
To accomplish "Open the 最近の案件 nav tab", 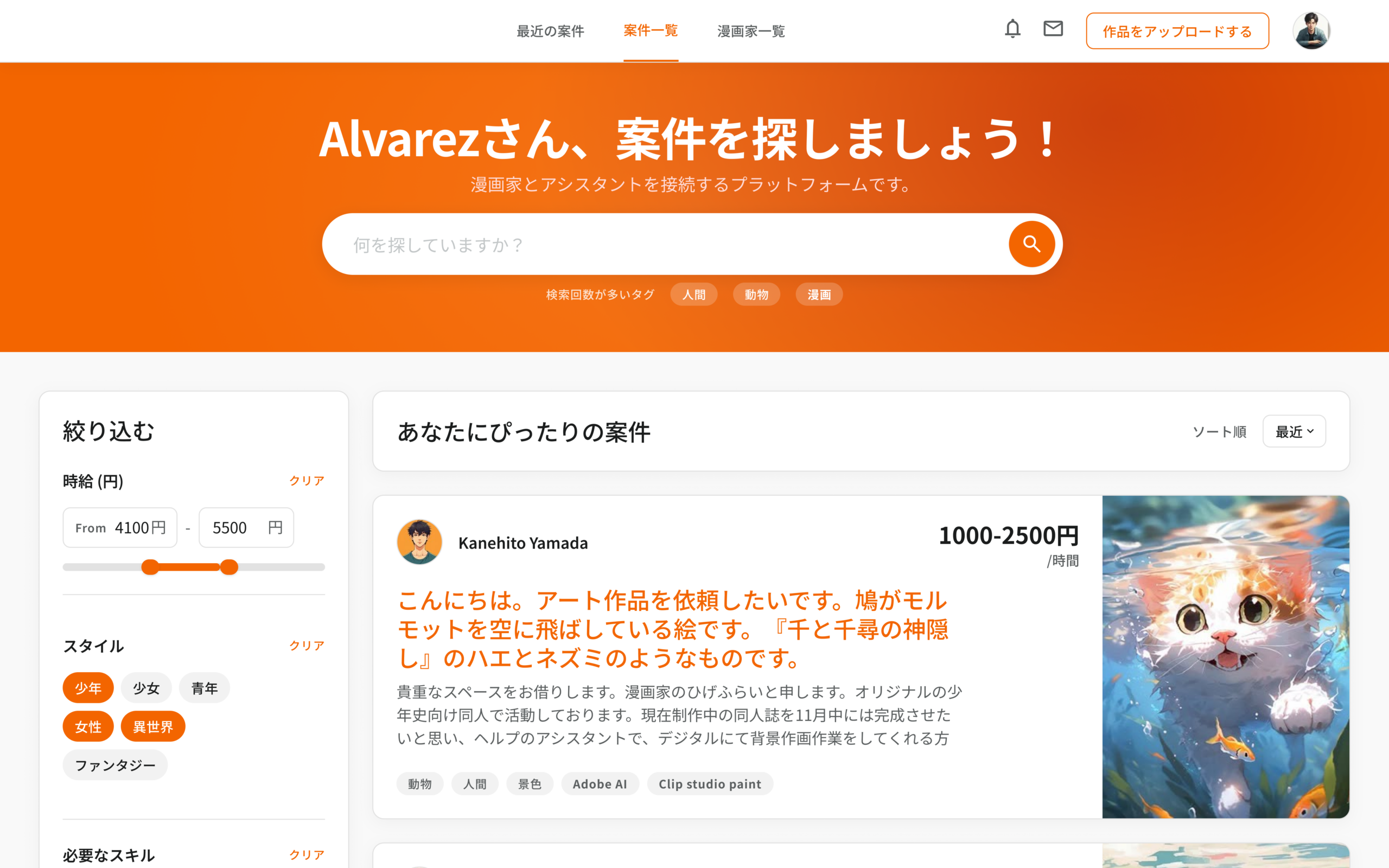I will (550, 31).
